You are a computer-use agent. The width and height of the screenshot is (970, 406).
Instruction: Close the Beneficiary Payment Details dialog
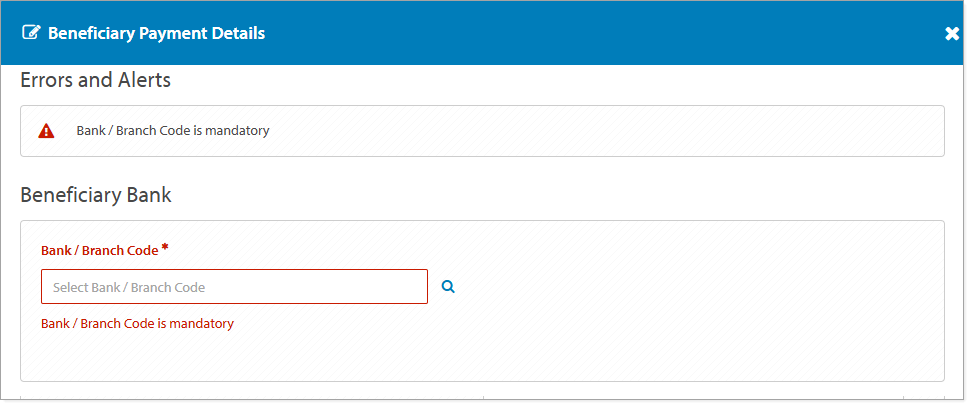coord(951,34)
